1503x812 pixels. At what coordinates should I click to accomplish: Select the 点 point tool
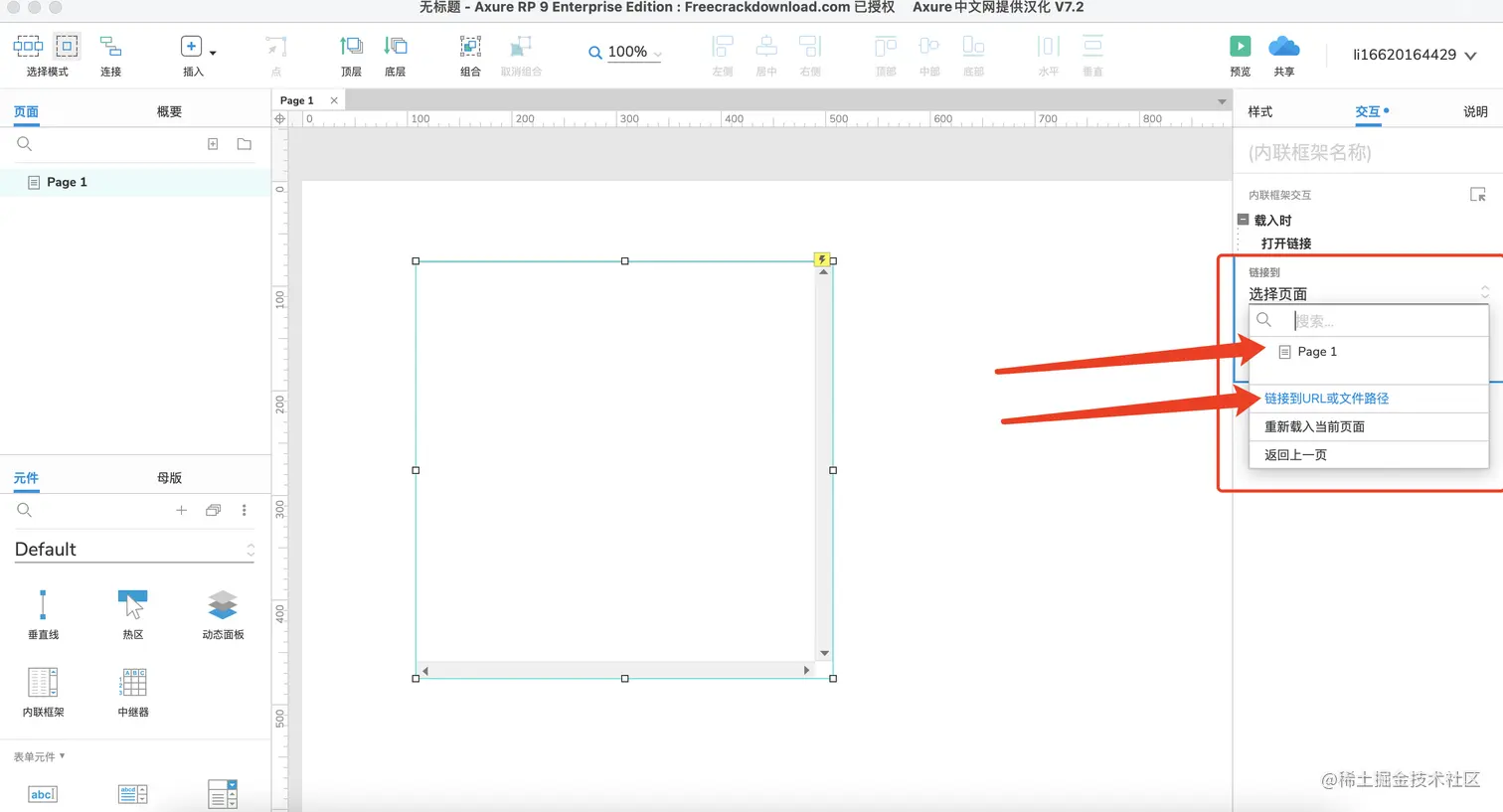point(276,47)
